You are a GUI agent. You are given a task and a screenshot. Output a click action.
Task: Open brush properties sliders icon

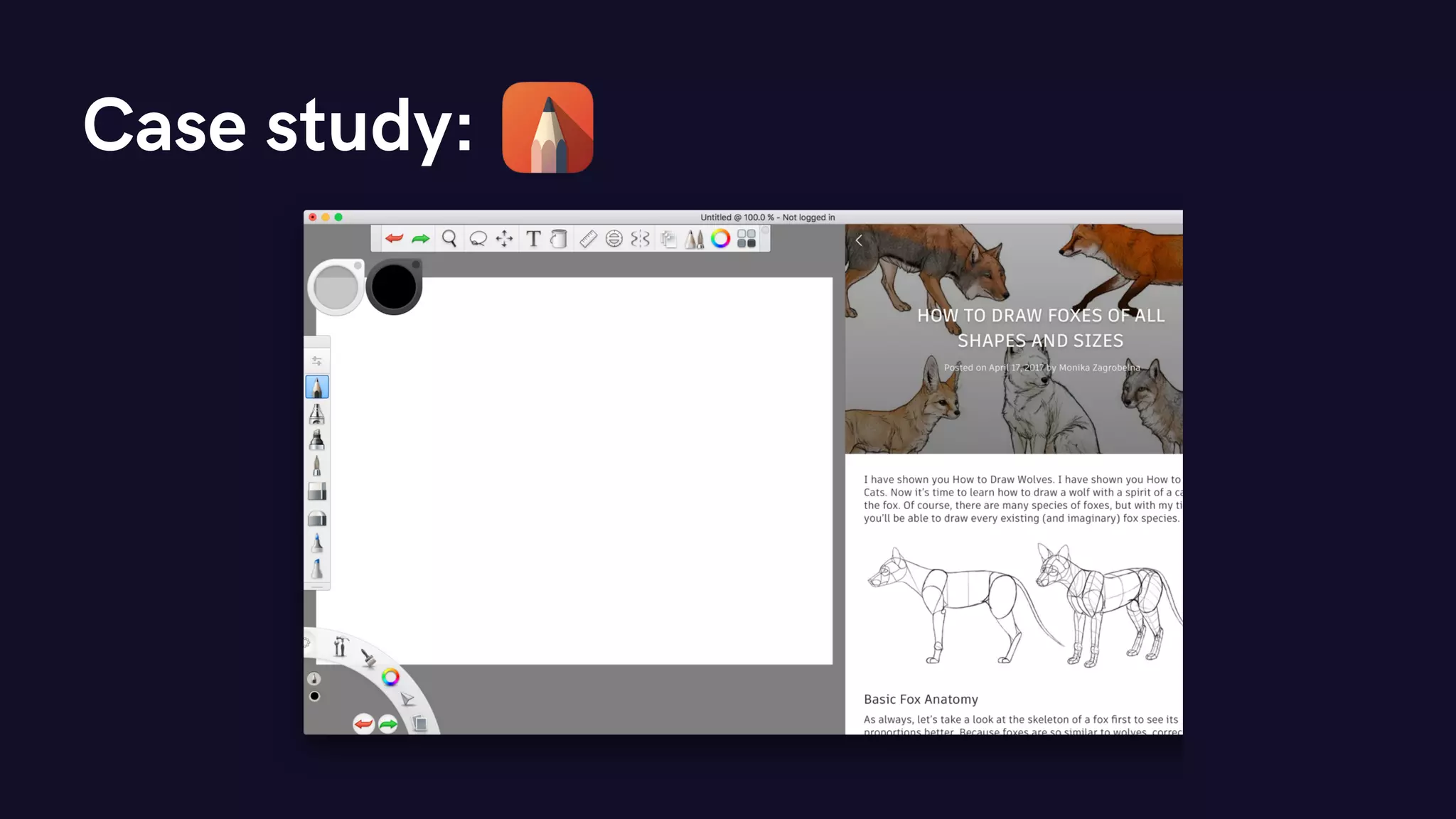click(x=317, y=361)
